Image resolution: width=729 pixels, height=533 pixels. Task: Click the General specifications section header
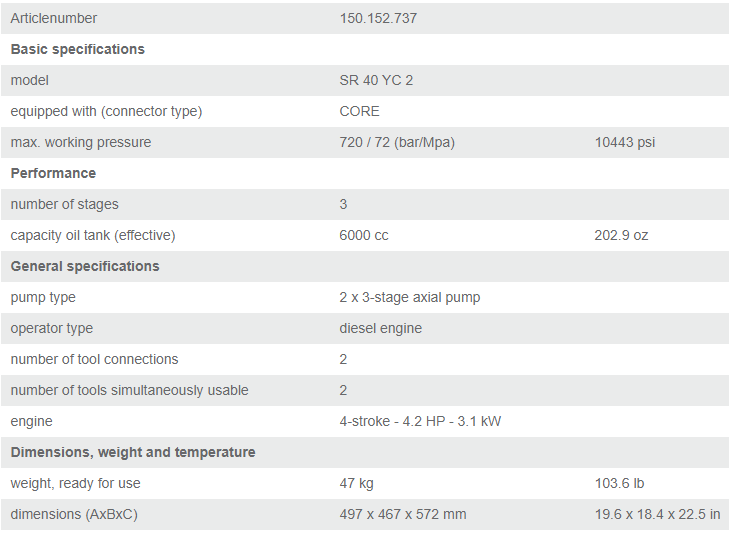pos(85,266)
